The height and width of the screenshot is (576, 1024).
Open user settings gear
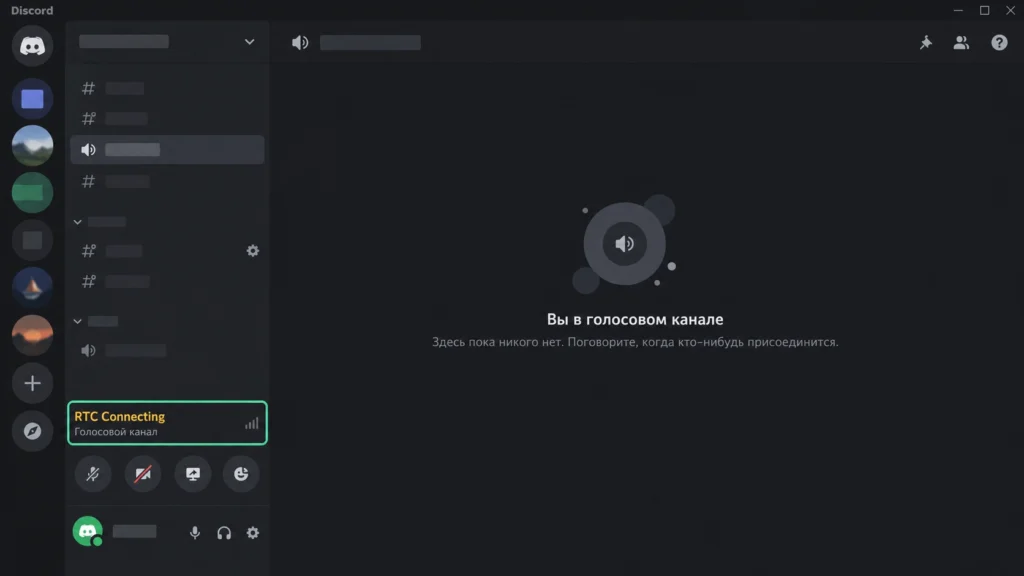[253, 533]
